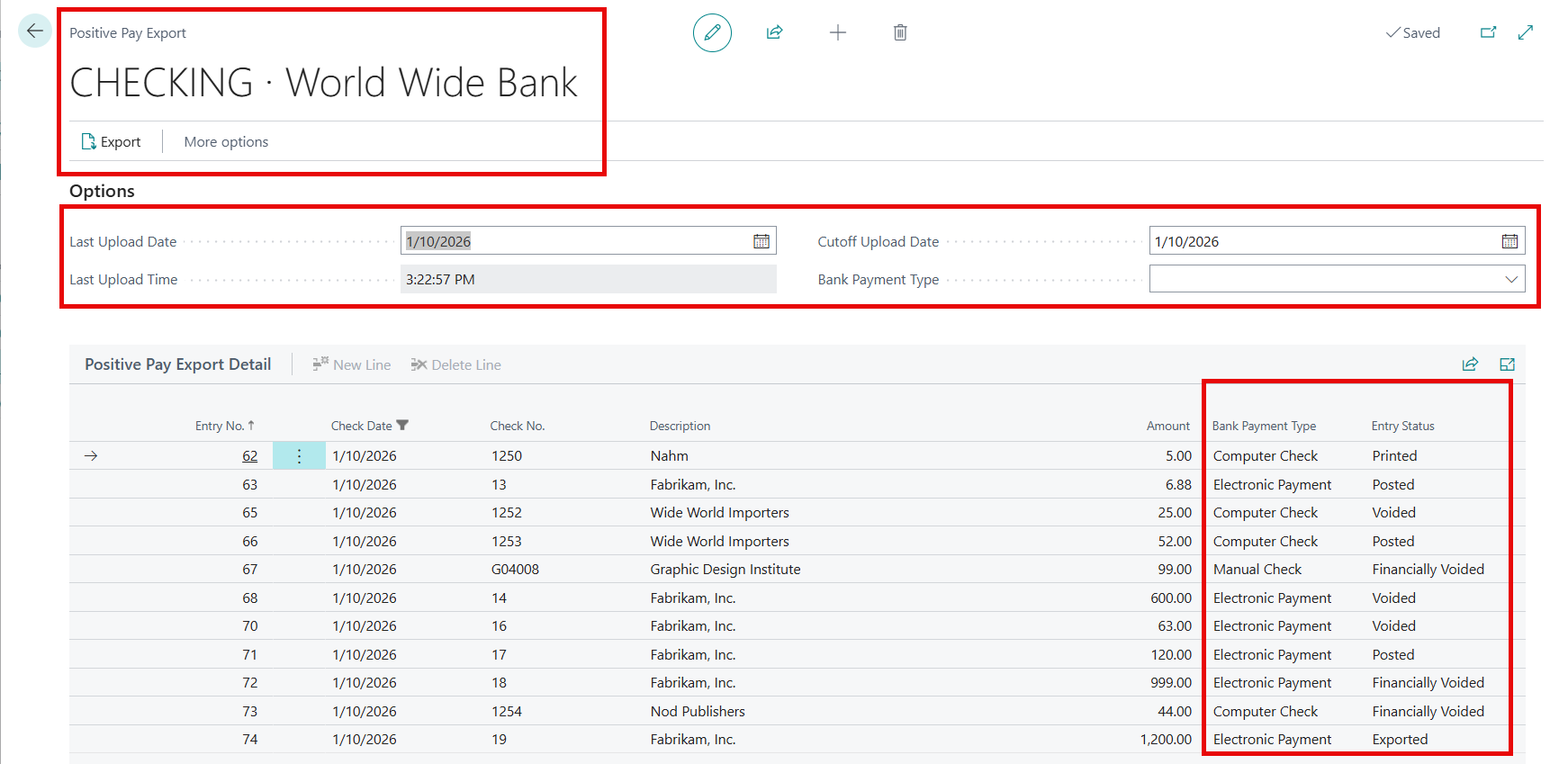Click amount 600.00 cell
This screenshot has height=764, width=1568.
[x=1171, y=598]
